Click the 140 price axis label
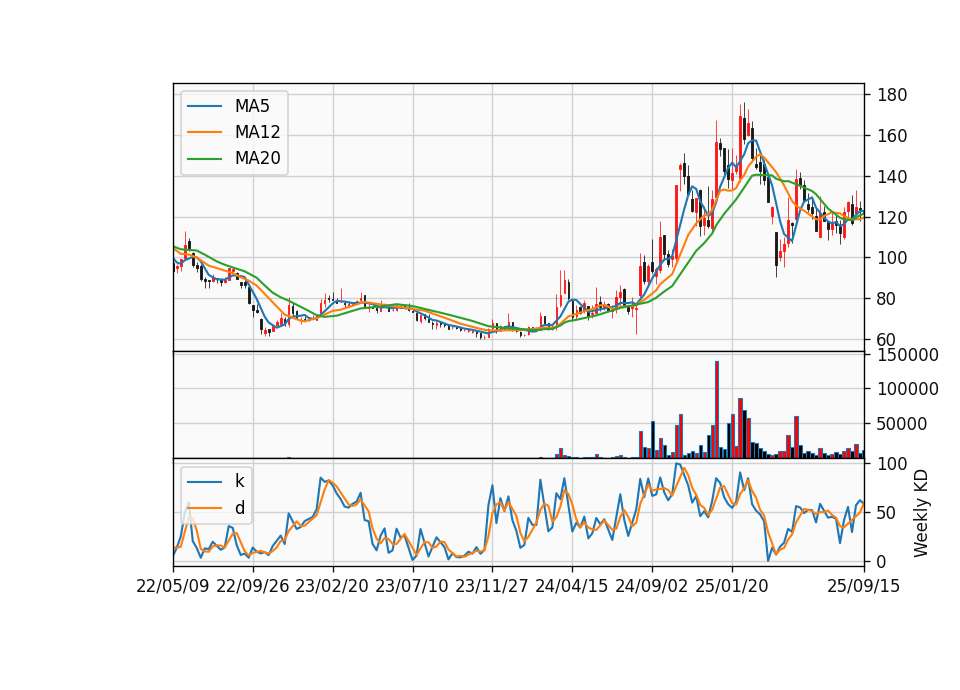The height and width of the screenshot is (690, 960). pos(892,177)
